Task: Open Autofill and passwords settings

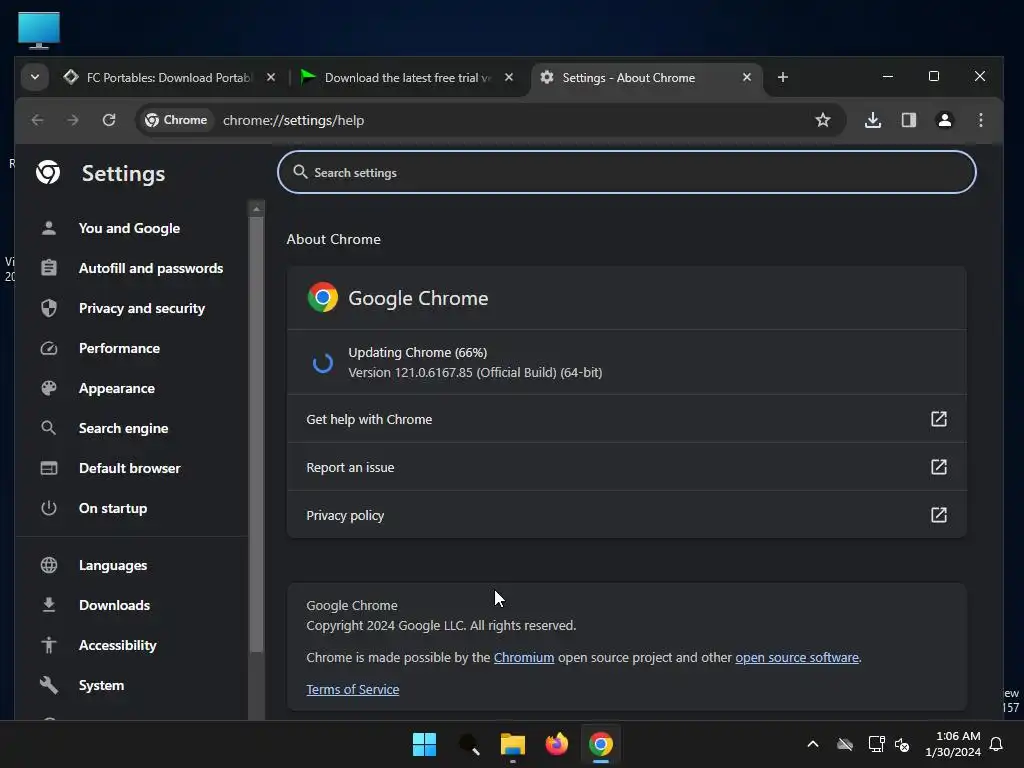Action: (151, 268)
